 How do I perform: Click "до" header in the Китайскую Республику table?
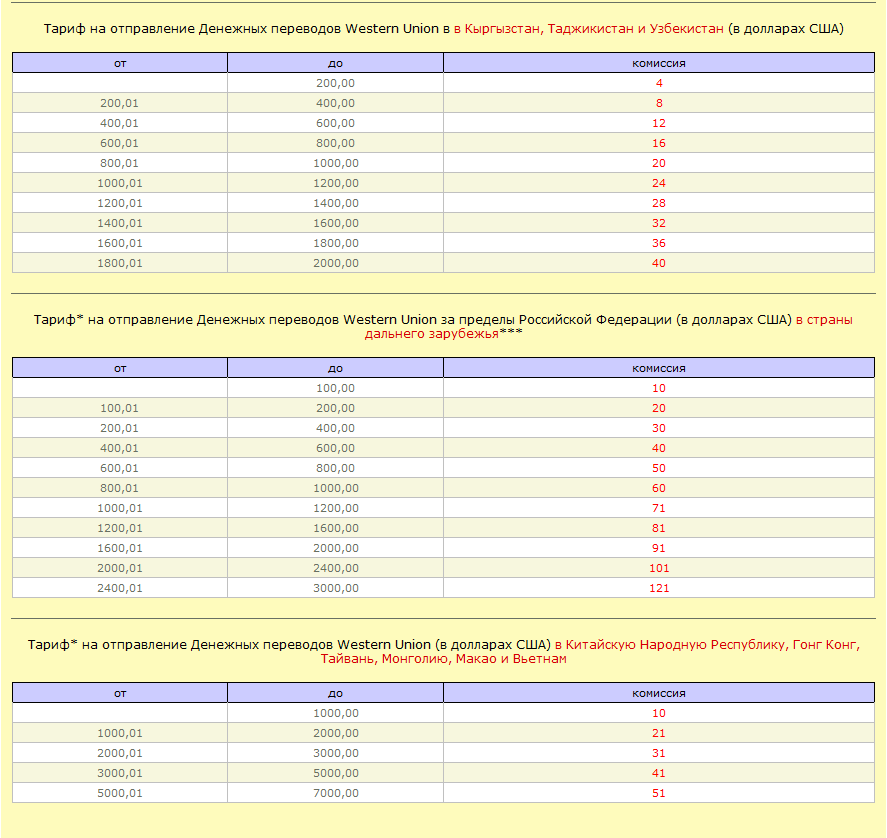pos(335,693)
